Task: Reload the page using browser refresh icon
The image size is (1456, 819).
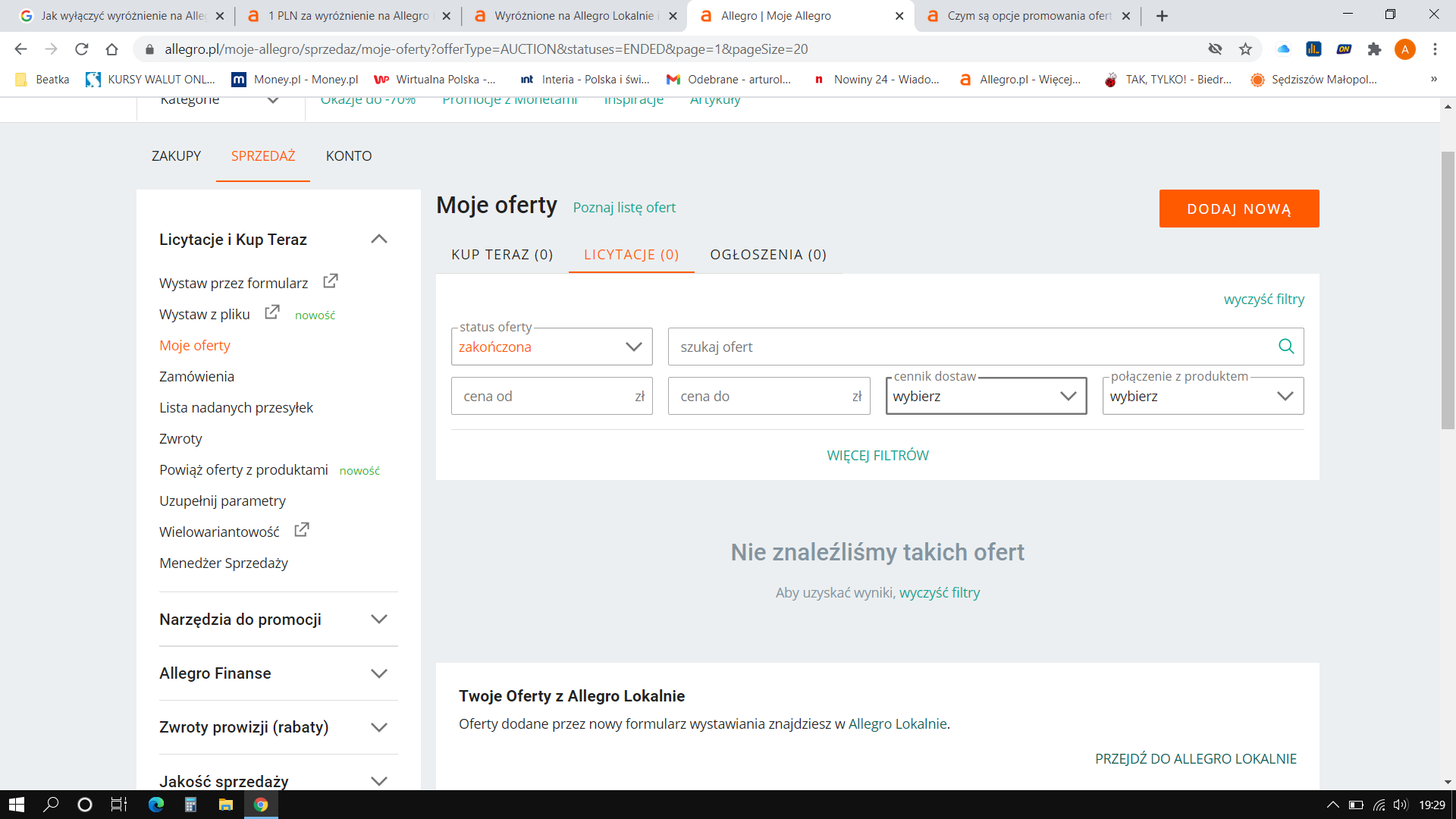Action: [x=81, y=49]
